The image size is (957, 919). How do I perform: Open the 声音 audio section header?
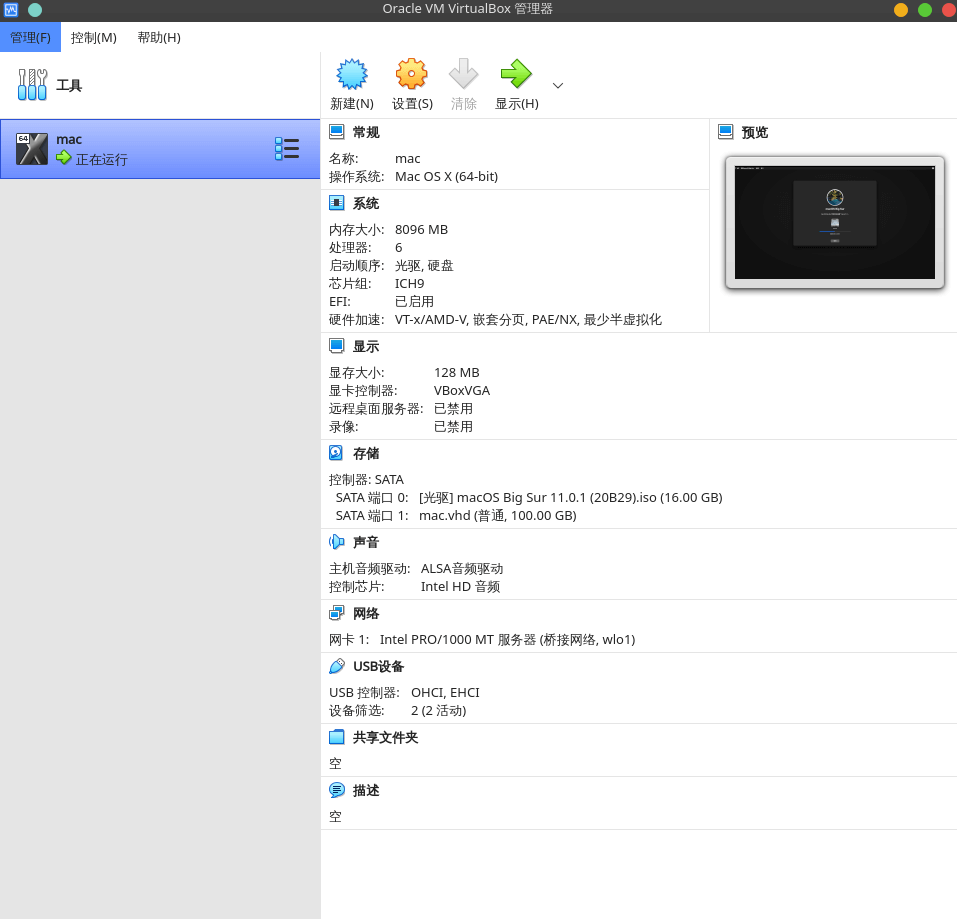coord(366,542)
